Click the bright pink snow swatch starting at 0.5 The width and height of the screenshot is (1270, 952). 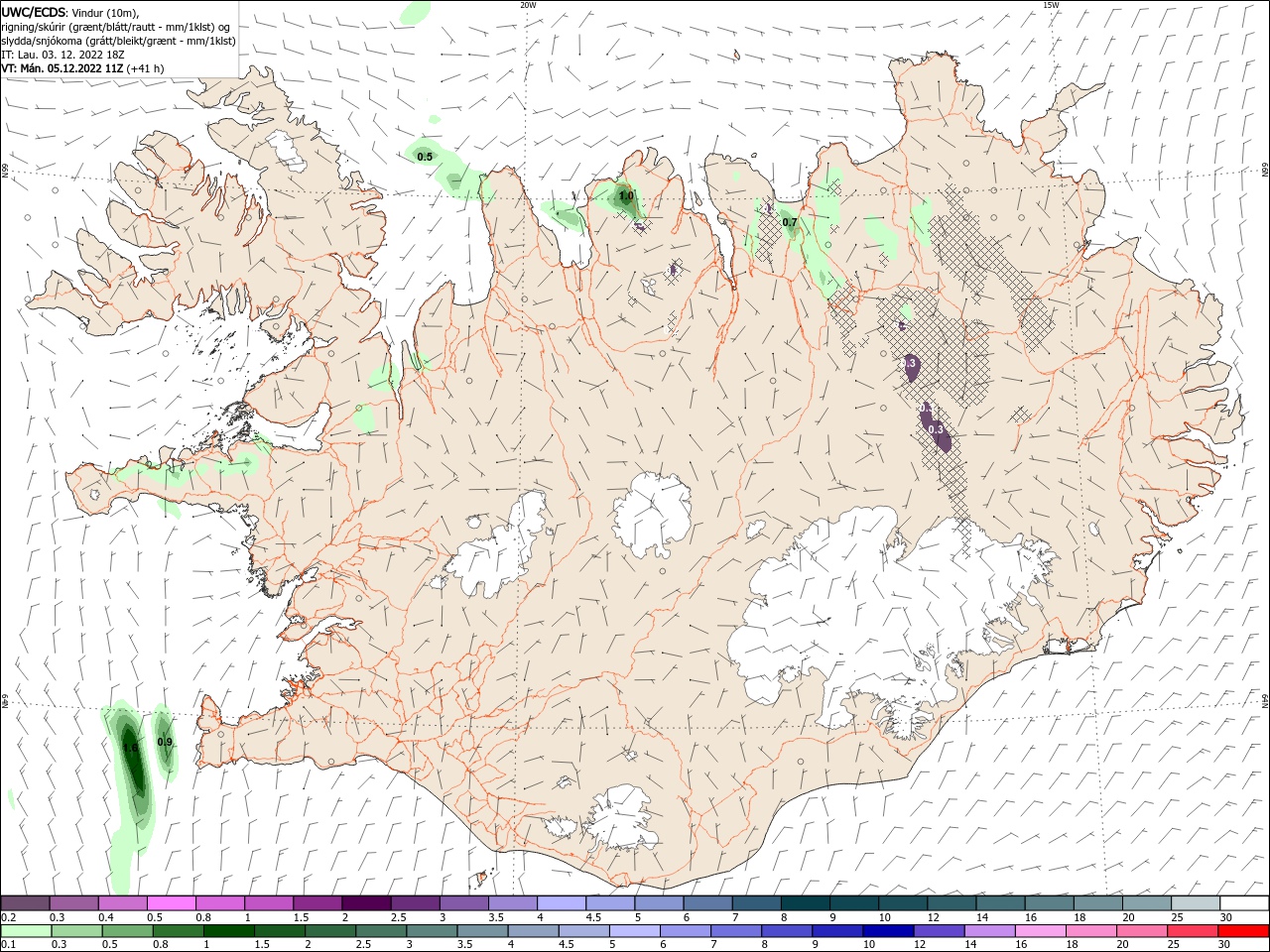(171, 902)
